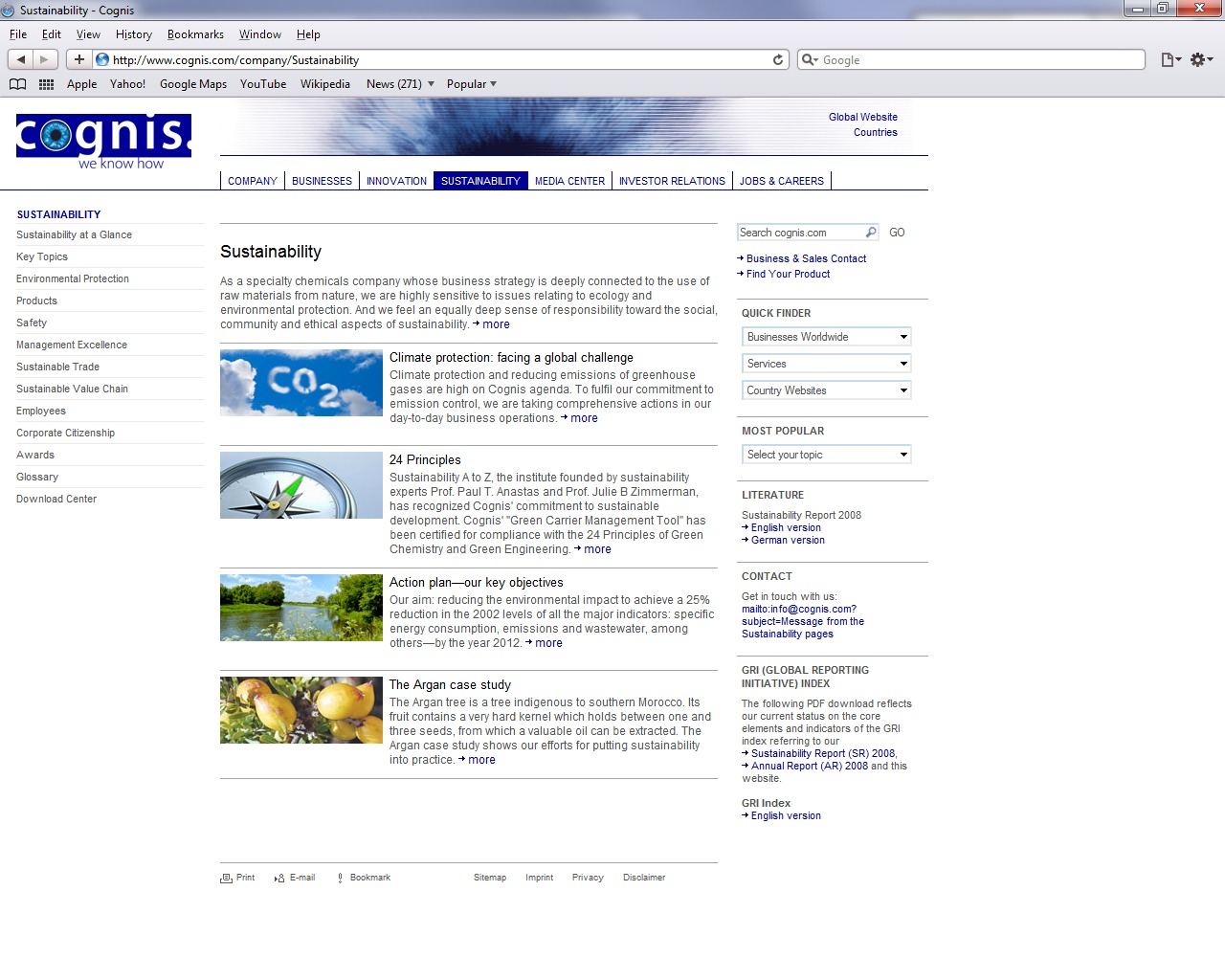Open the History menu

point(134,34)
